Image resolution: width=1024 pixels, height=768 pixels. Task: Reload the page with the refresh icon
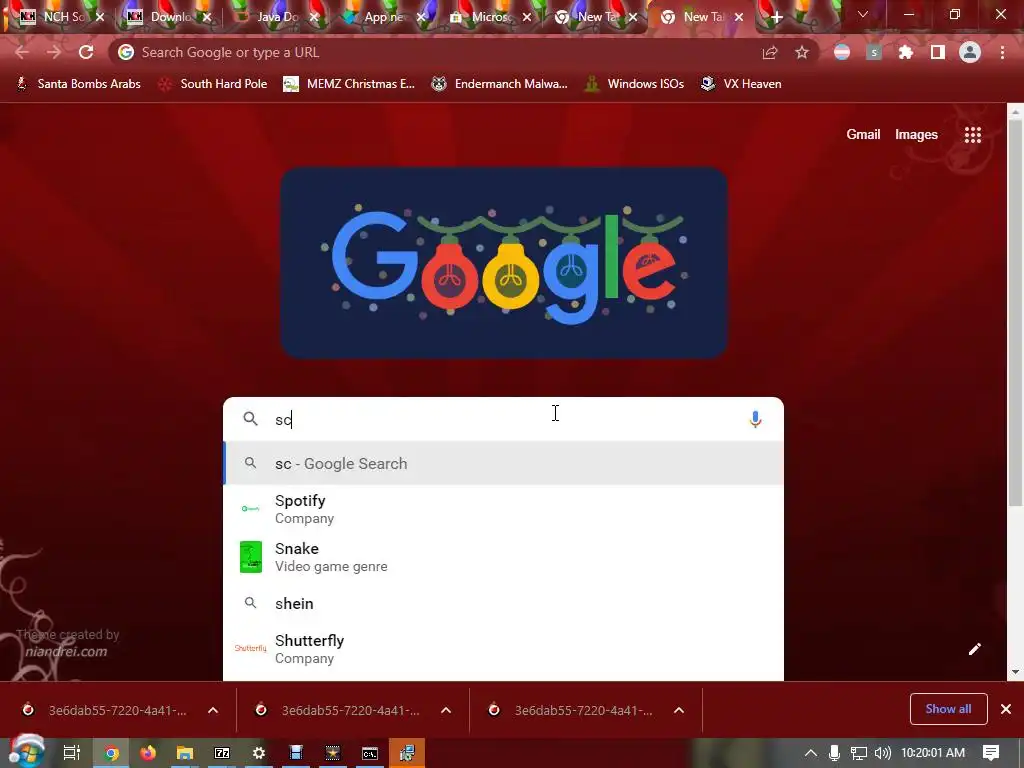point(86,52)
